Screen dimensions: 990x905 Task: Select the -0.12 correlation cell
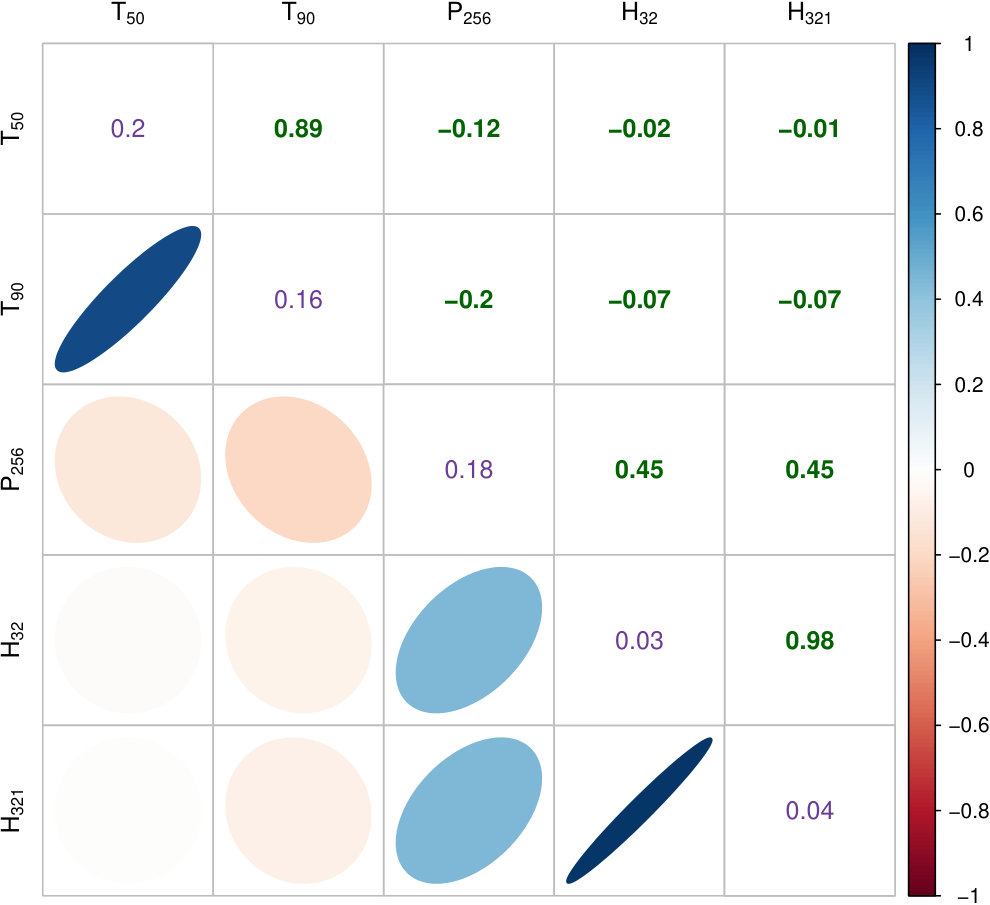tap(468, 129)
